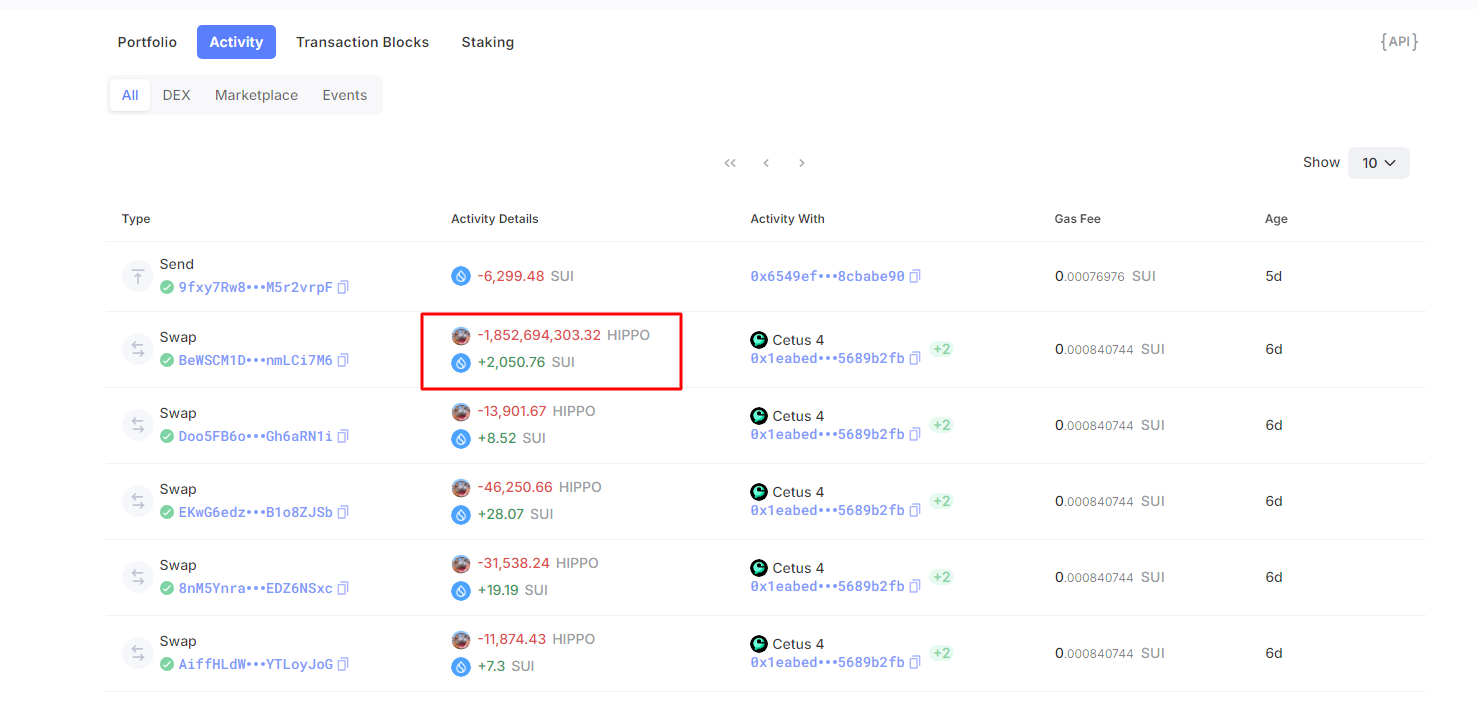Click the Send arrow icon in first row
The width and height of the screenshot is (1478, 701).
pos(137,276)
